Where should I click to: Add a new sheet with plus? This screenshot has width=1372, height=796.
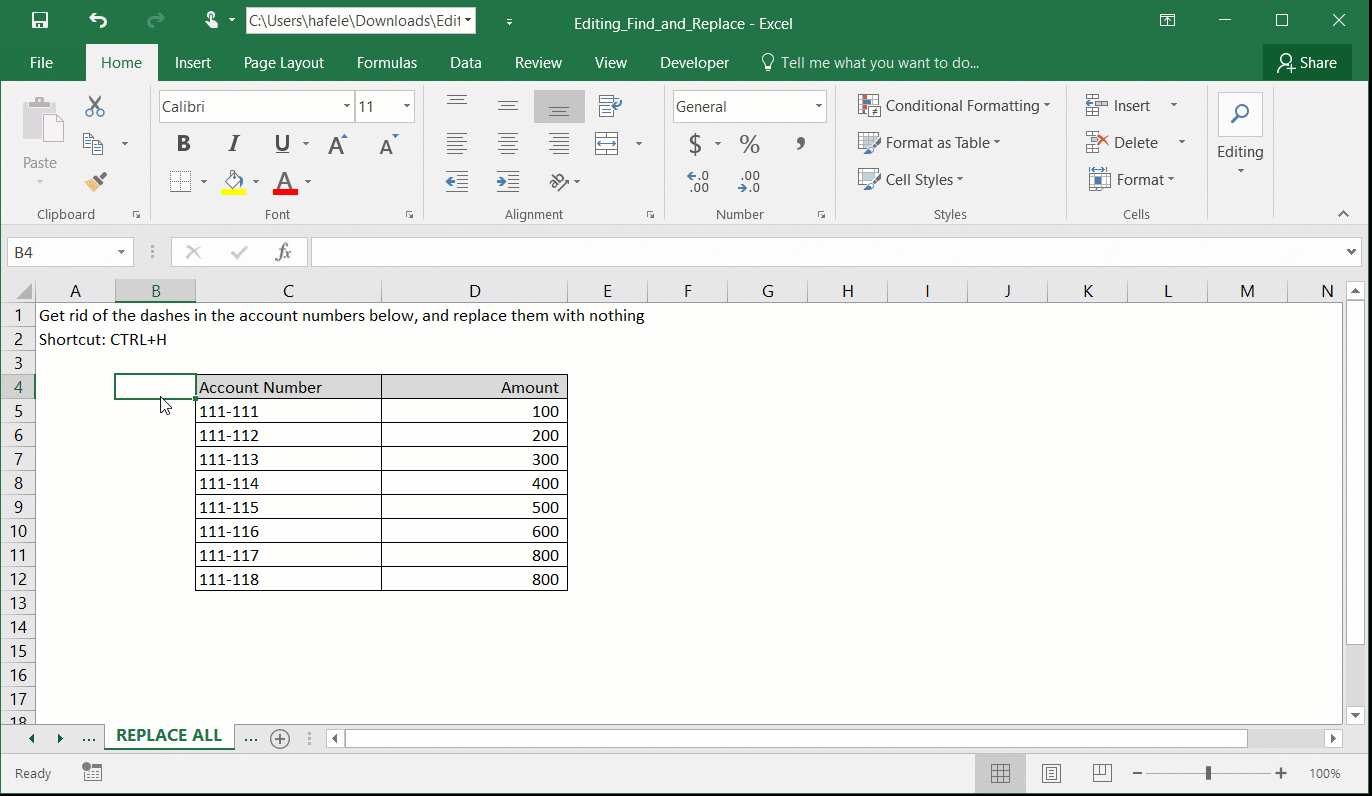click(x=280, y=739)
